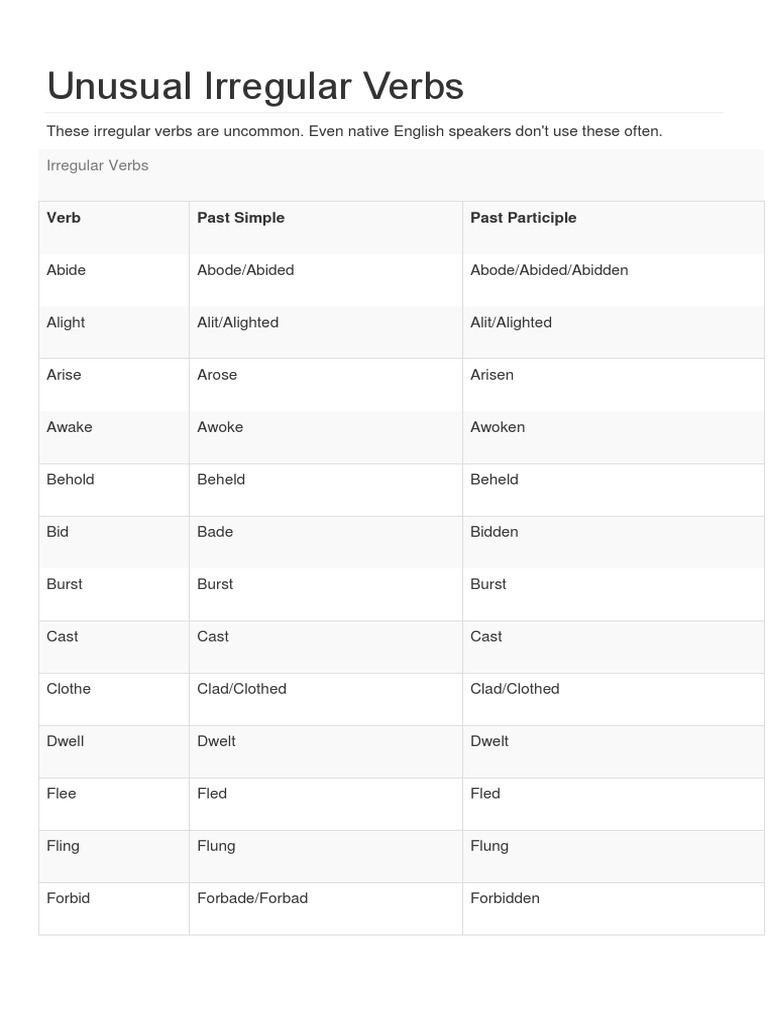
Task: Click the 'Abide' verb cell
Action: point(66,270)
